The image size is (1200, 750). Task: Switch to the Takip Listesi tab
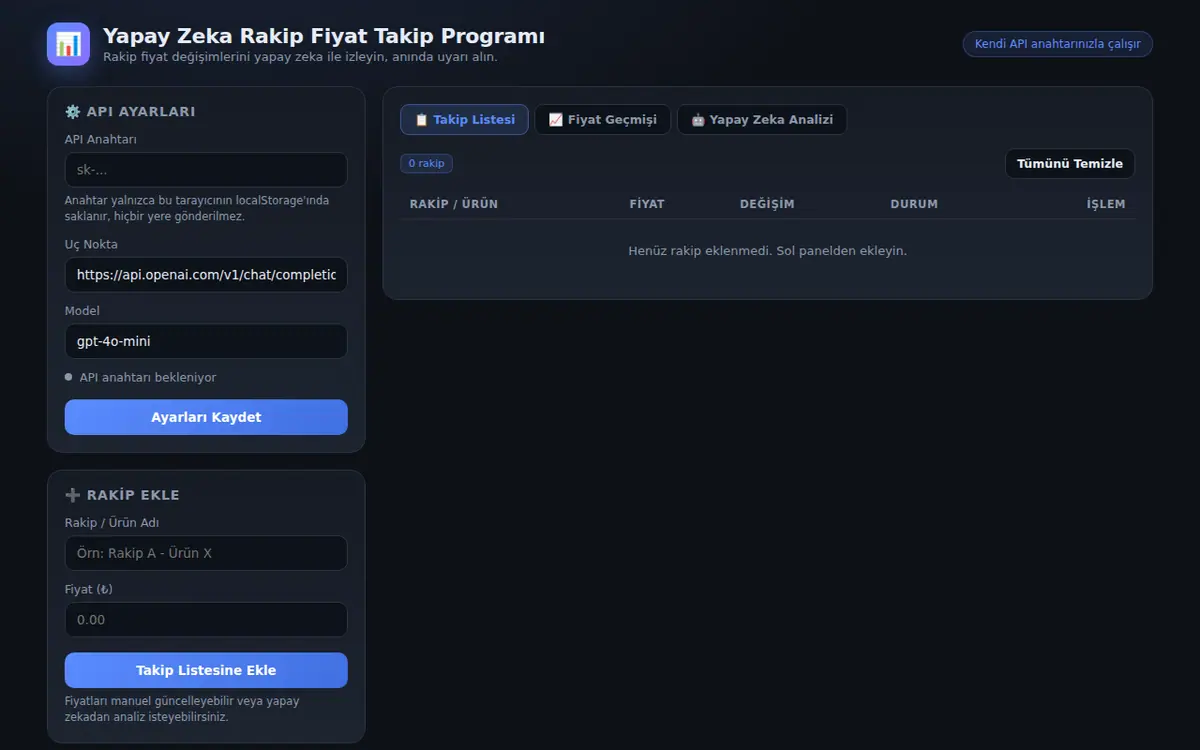[x=464, y=120]
